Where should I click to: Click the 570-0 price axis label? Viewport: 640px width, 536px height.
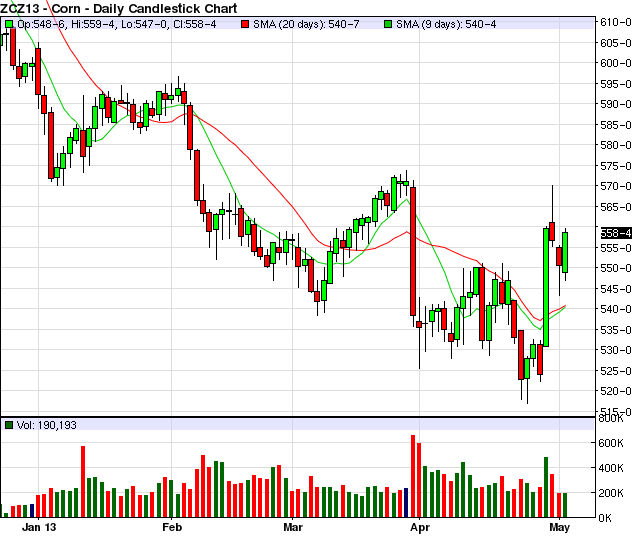click(x=616, y=186)
